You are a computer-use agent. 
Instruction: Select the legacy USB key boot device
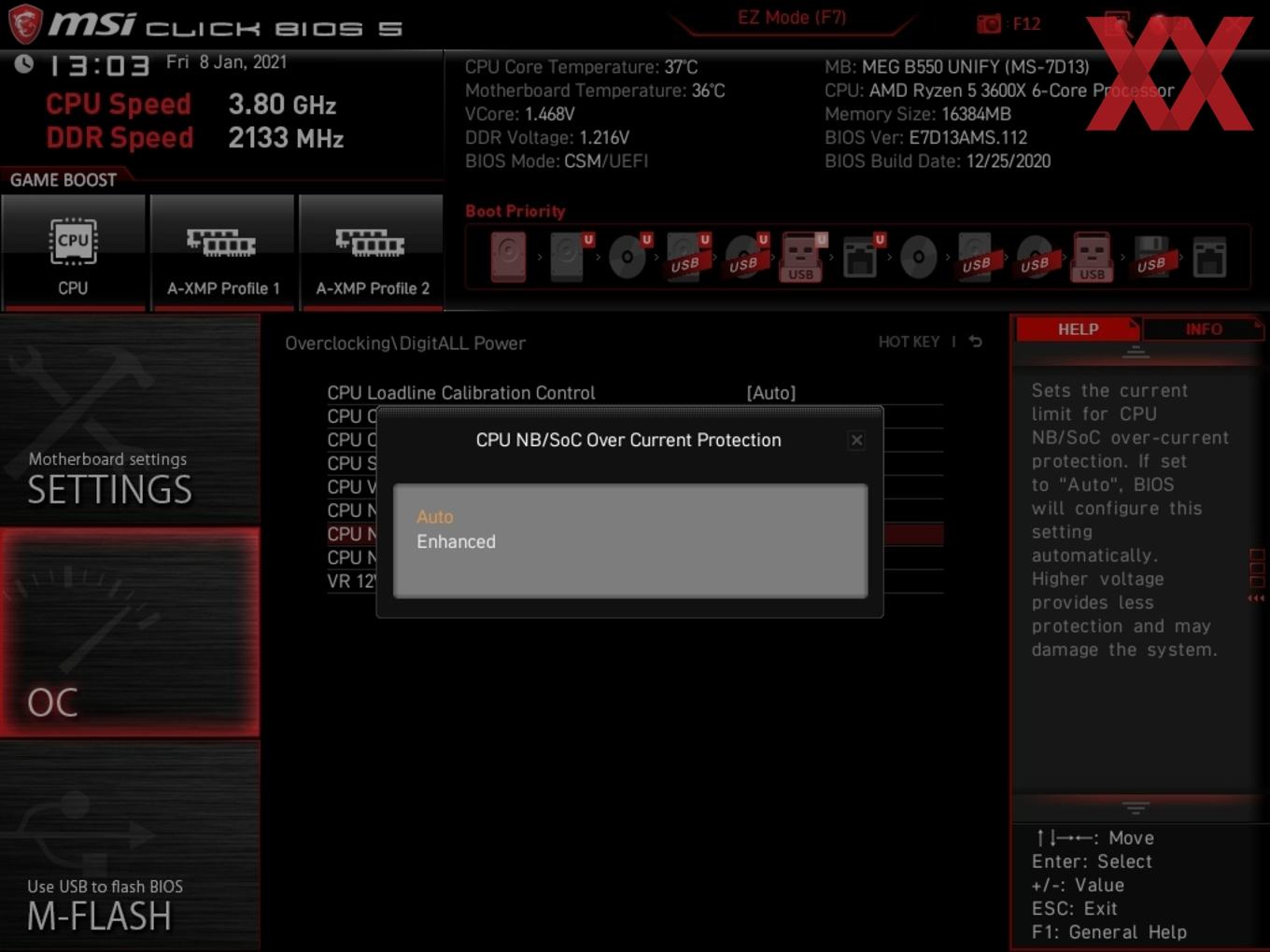click(x=1093, y=257)
